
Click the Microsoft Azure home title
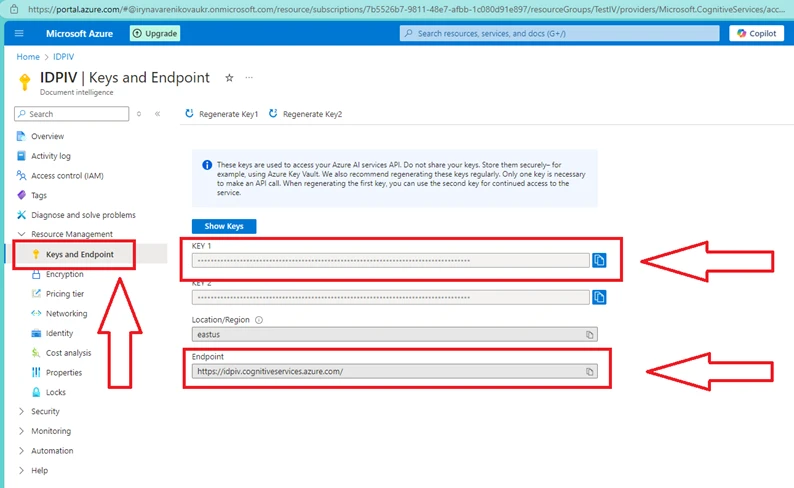[80, 33]
